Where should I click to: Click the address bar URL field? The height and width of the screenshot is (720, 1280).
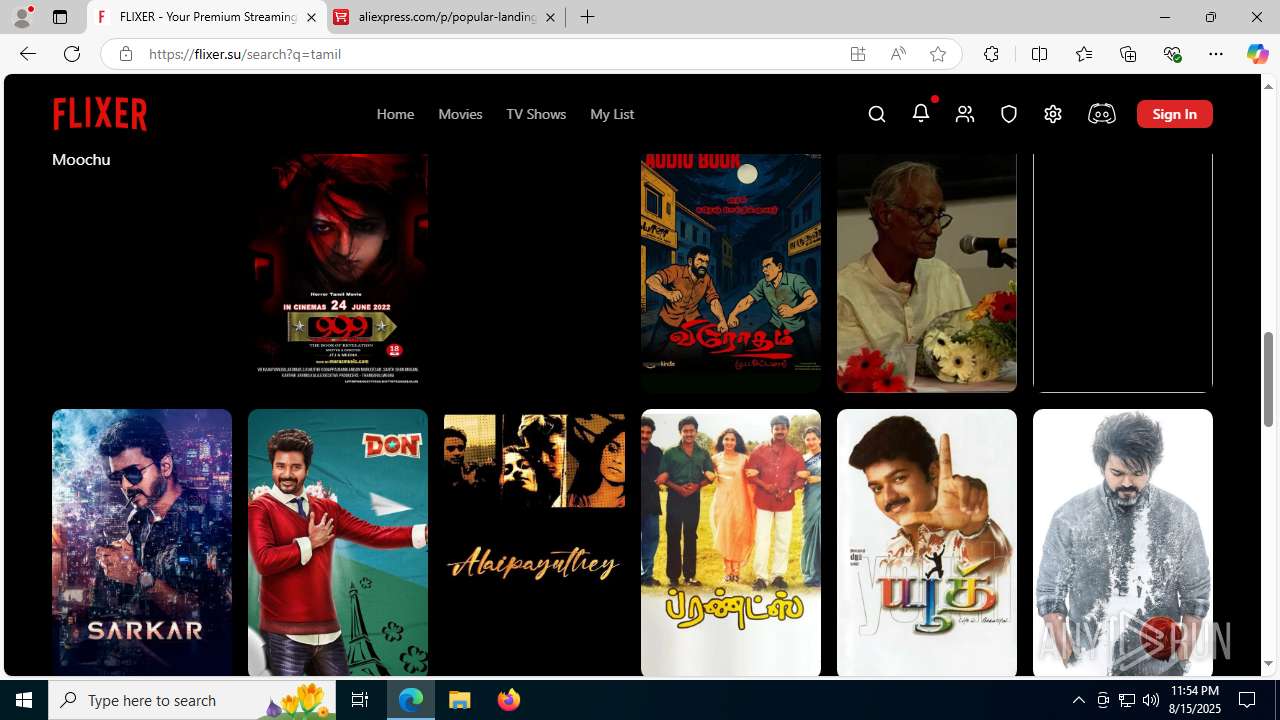tap(490, 54)
